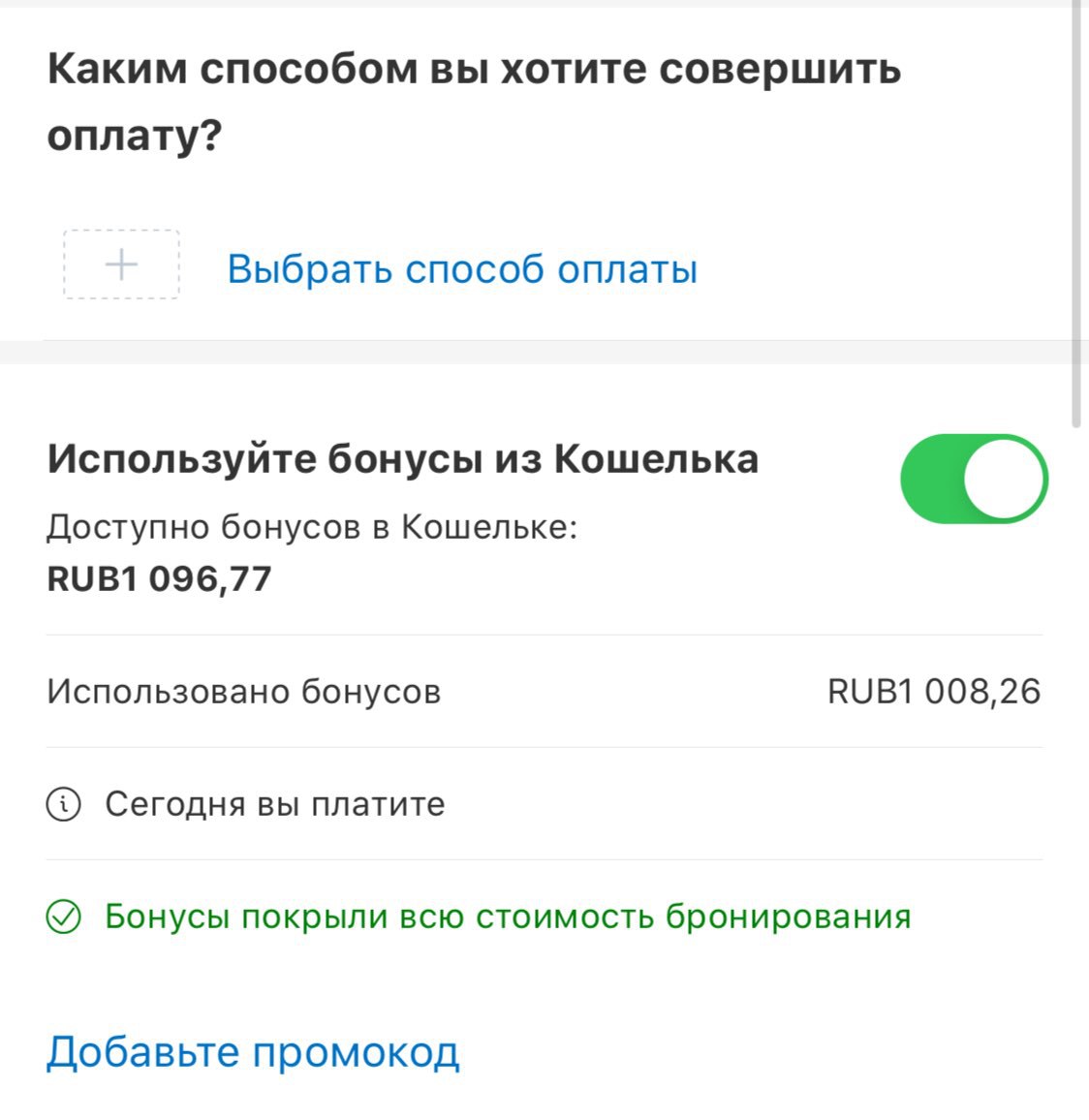Click the green track of the bonuses switch
The image size is (1089, 1120).
pos(932,479)
